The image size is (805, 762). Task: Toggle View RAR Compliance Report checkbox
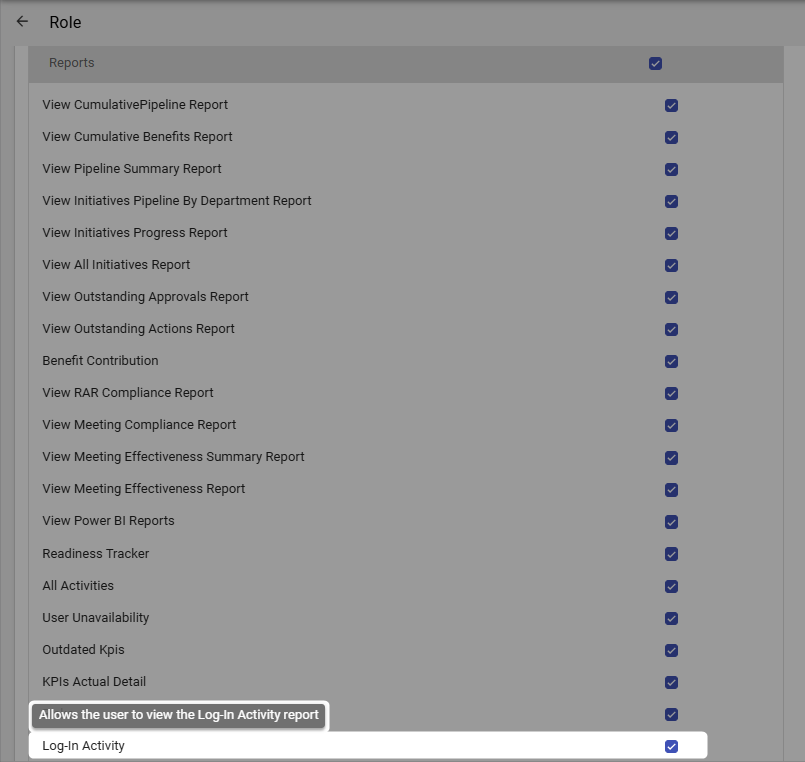671,394
